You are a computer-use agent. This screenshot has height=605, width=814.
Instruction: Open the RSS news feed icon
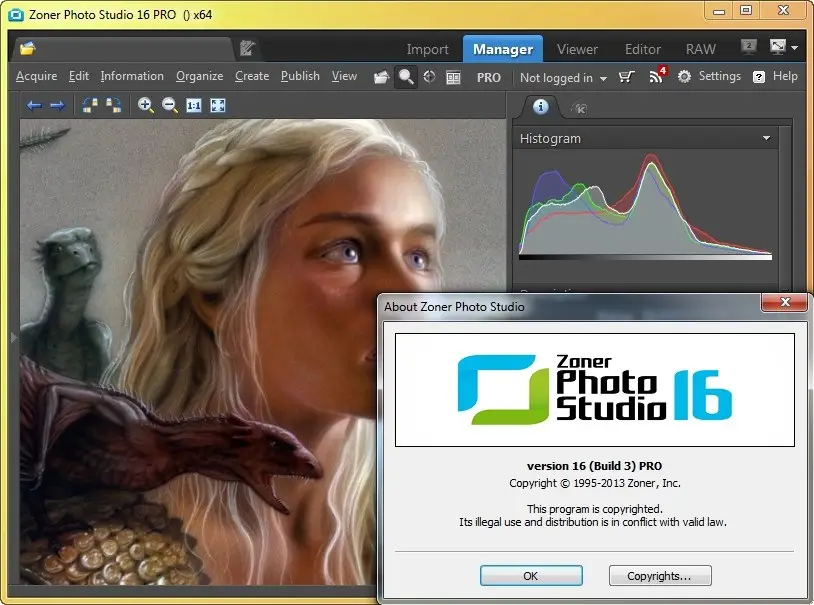657,75
